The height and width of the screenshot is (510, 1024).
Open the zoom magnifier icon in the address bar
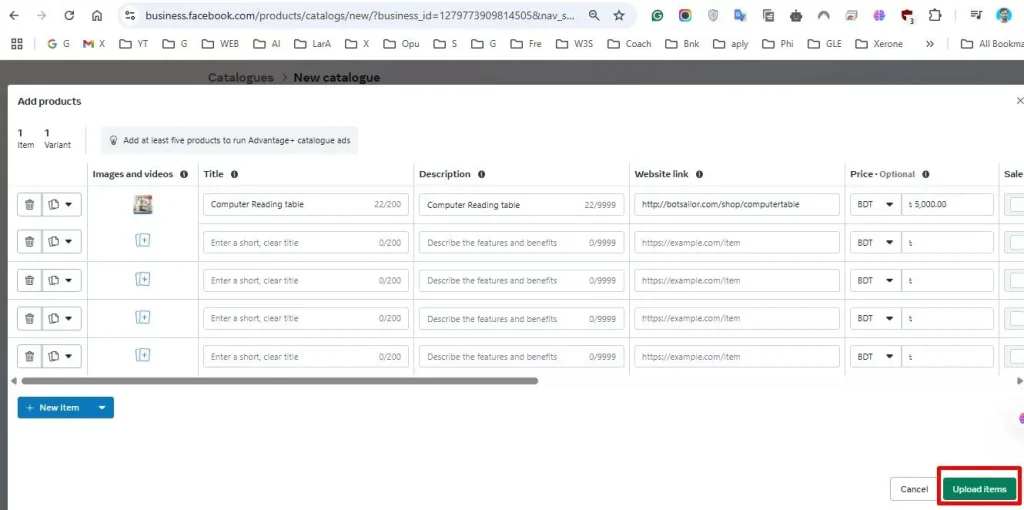pyautogui.click(x=594, y=15)
